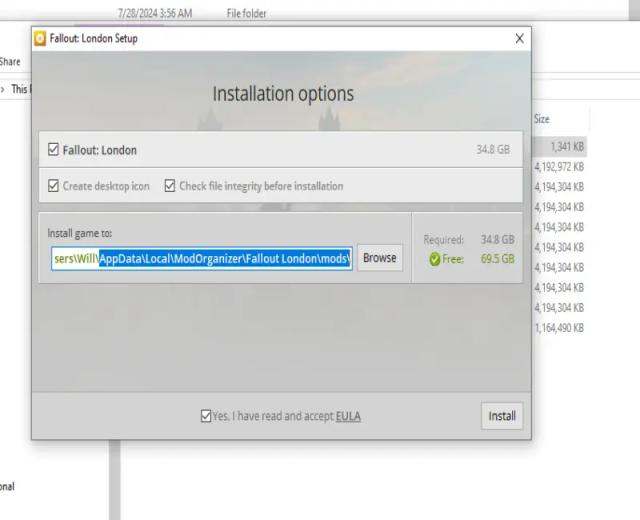Click the Free 69.5 GB value
The width and height of the screenshot is (640, 520).
click(497, 259)
